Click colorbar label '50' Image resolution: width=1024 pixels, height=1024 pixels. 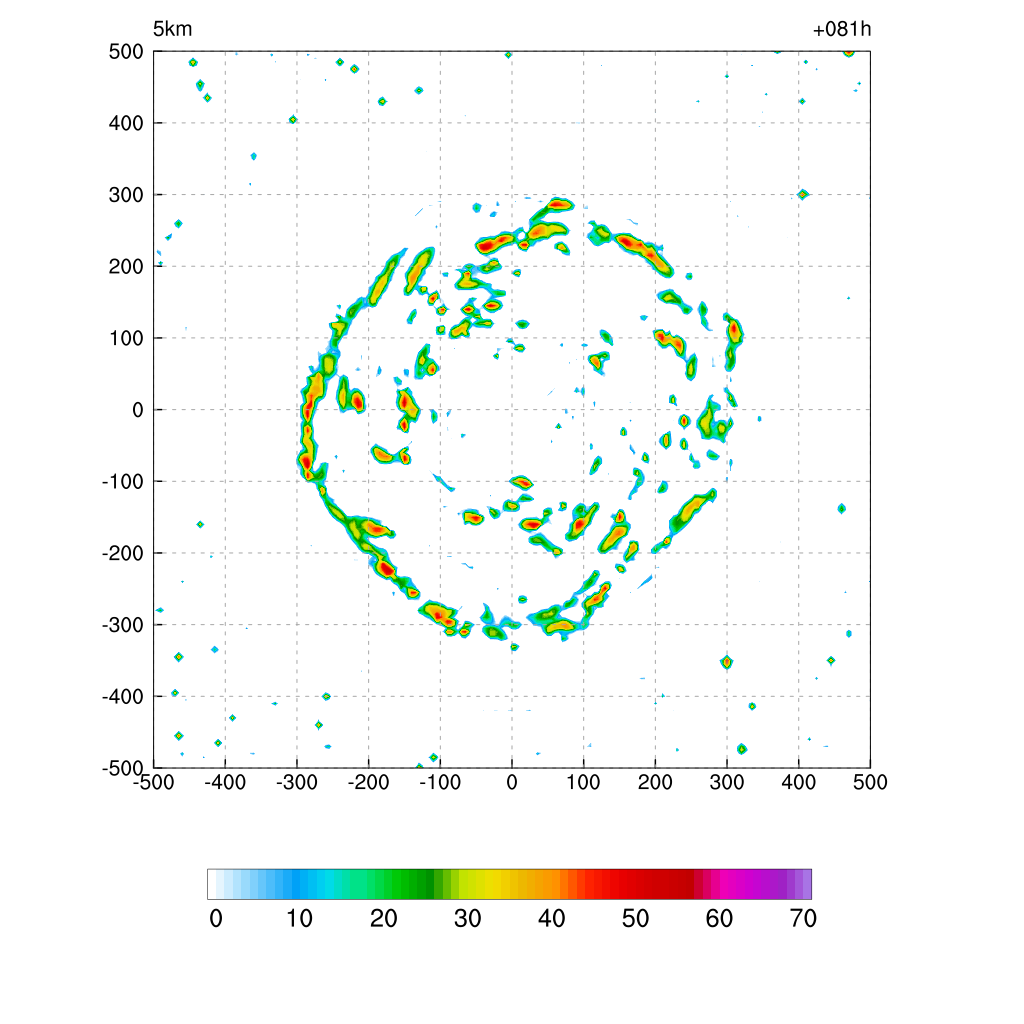635,918
